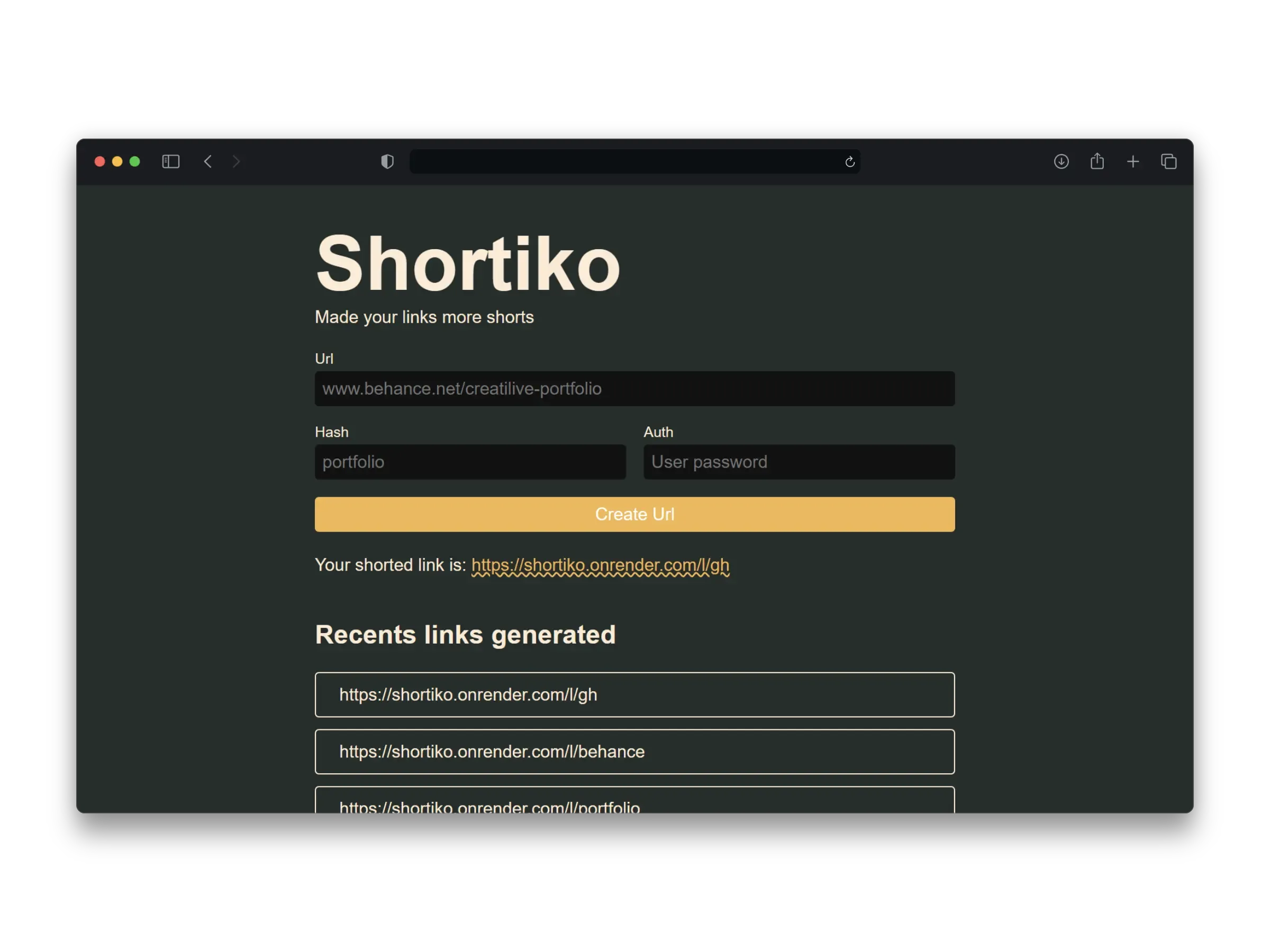The height and width of the screenshot is (952, 1270).
Task: Click the 'Hash' field label
Action: pos(331,432)
